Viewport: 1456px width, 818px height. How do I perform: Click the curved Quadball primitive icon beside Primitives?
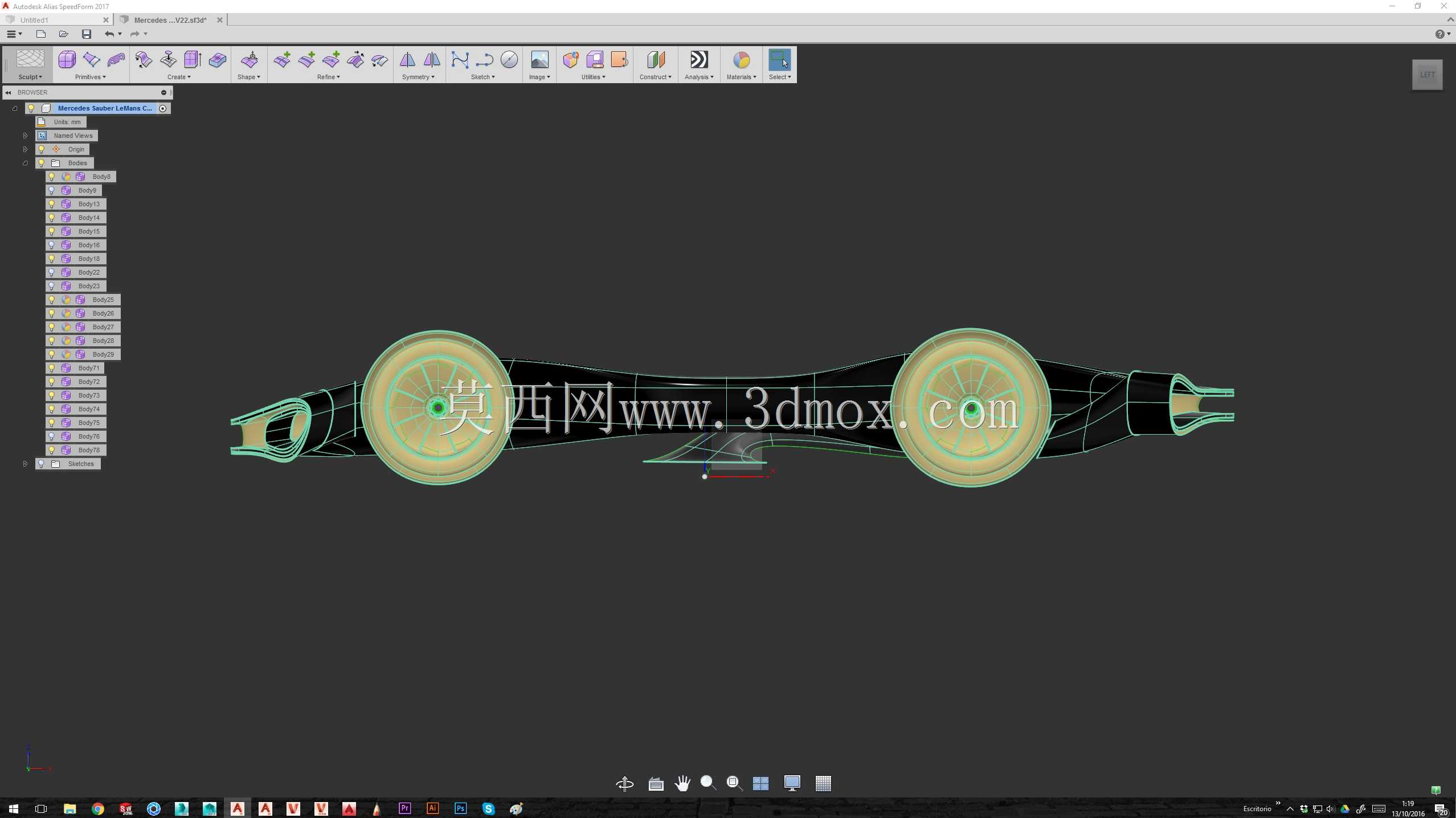[x=116, y=60]
